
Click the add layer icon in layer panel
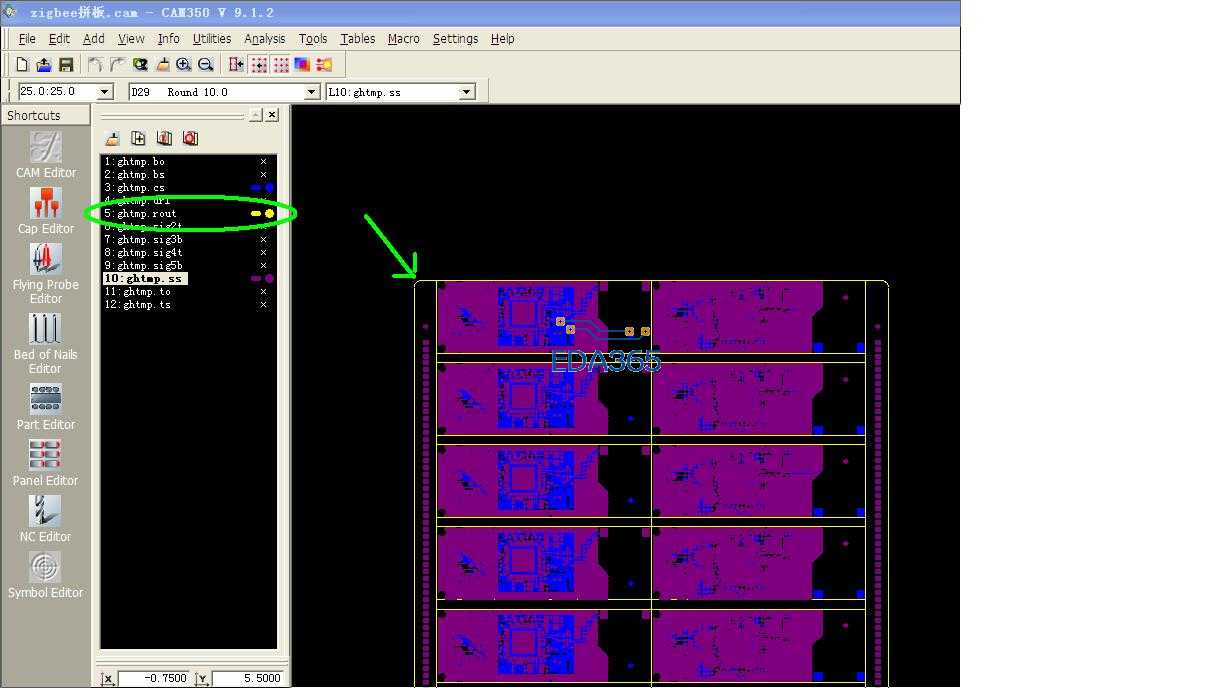138,138
